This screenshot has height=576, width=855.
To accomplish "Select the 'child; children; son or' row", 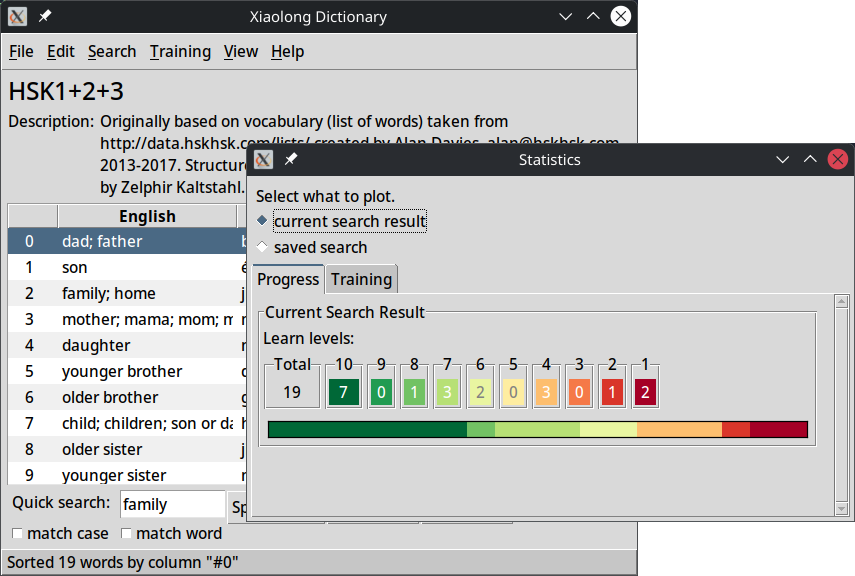I will pyautogui.click(x=127, y=423).
